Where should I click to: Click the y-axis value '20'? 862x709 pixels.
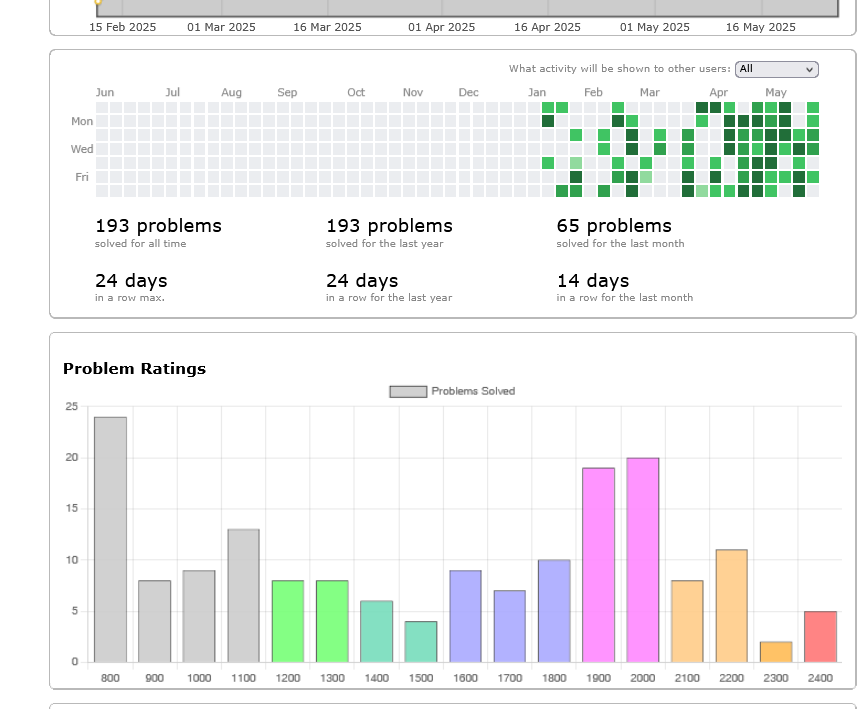pyautogui.click(x=72, y=457)
